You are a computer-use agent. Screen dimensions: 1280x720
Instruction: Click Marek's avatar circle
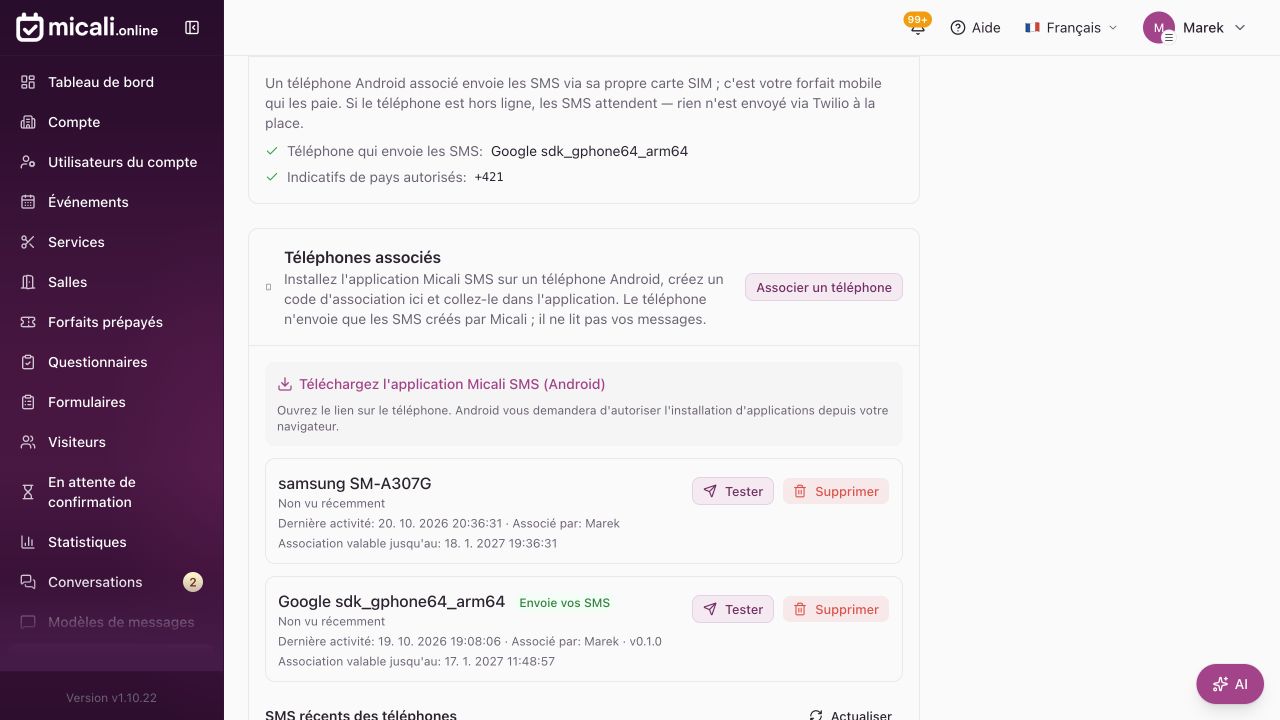[1159, 28]
